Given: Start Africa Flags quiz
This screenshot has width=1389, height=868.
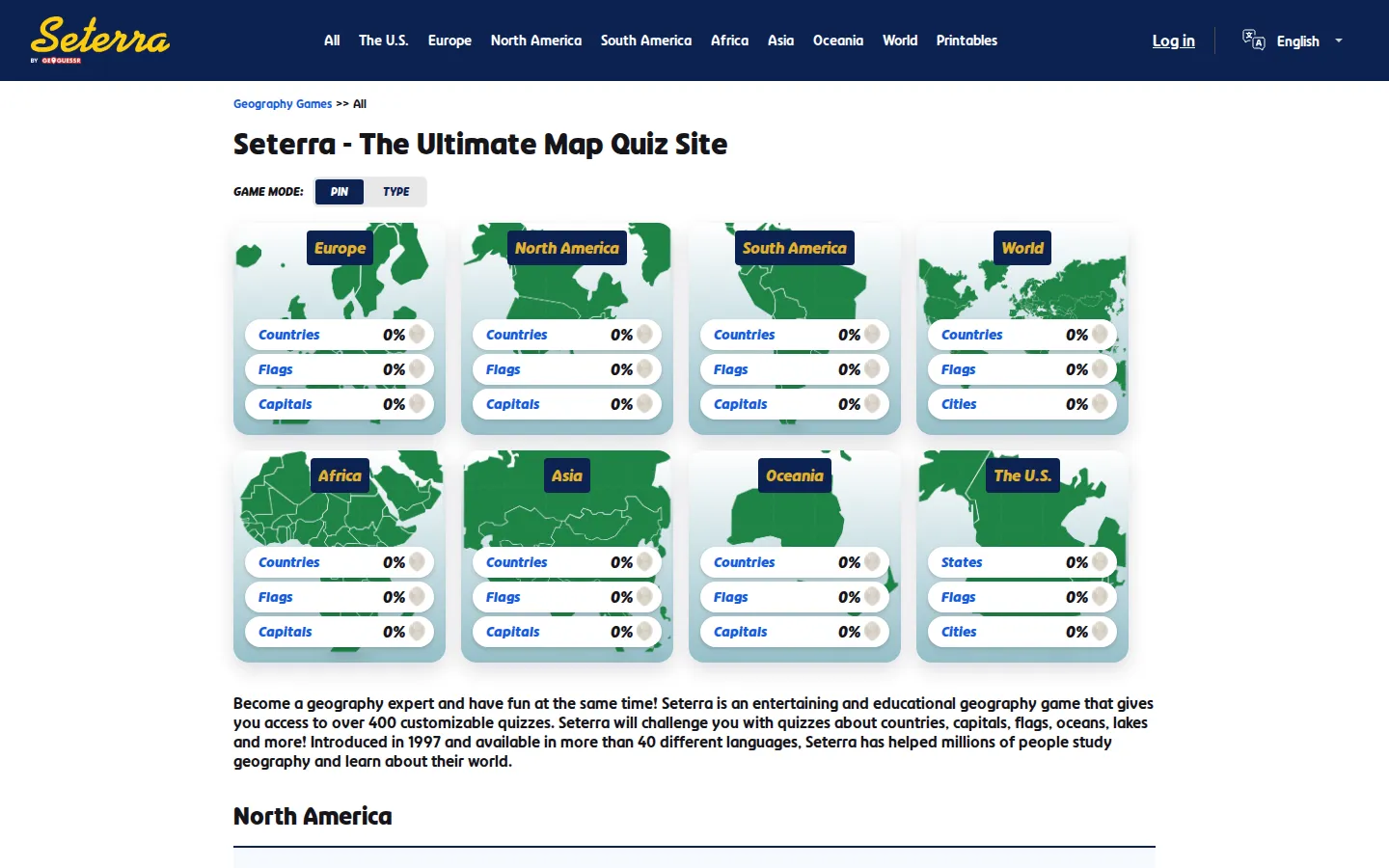Looking at the screenshot, I should tap(340, 597).
